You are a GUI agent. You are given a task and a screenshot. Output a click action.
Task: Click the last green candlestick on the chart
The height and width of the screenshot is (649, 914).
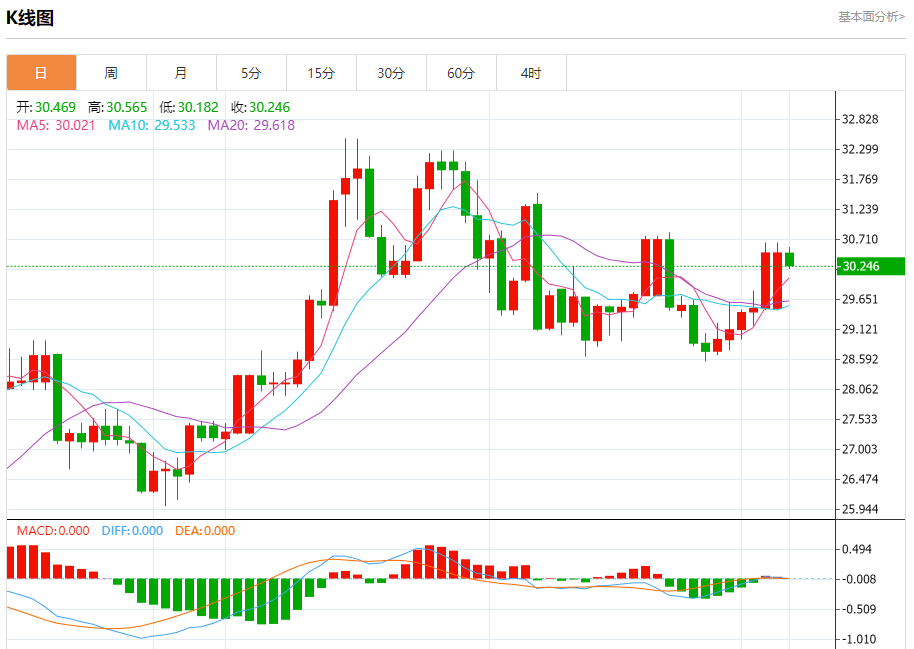click(x=790, y=259)
